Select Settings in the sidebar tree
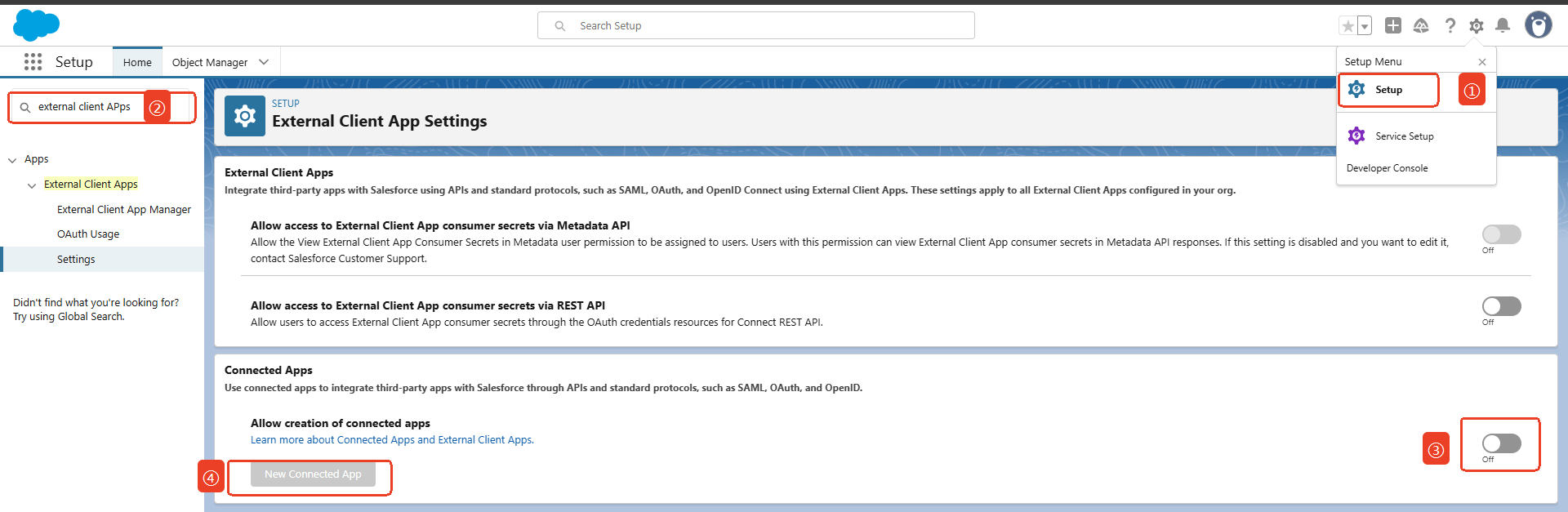 click(x=76, y=259)
